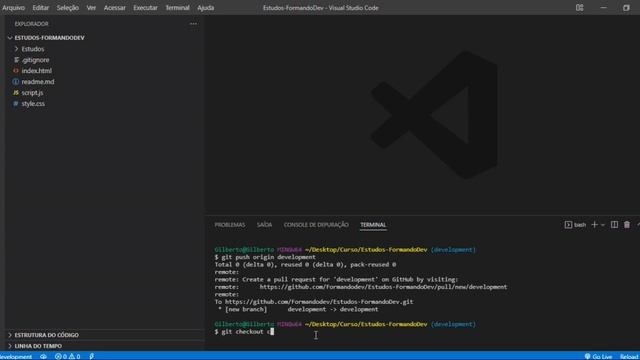Click the sync changes cloud icon in status bar
640x360 pixels.
click(43, 356)
